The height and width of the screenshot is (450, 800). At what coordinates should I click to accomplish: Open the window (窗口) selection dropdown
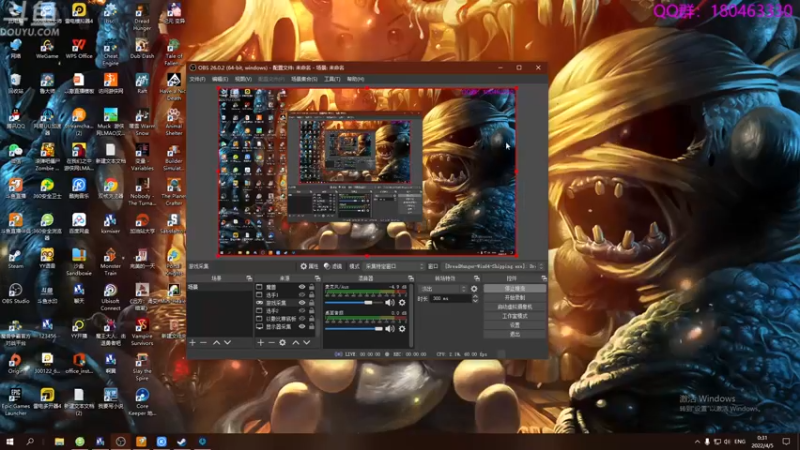(493, 266)
